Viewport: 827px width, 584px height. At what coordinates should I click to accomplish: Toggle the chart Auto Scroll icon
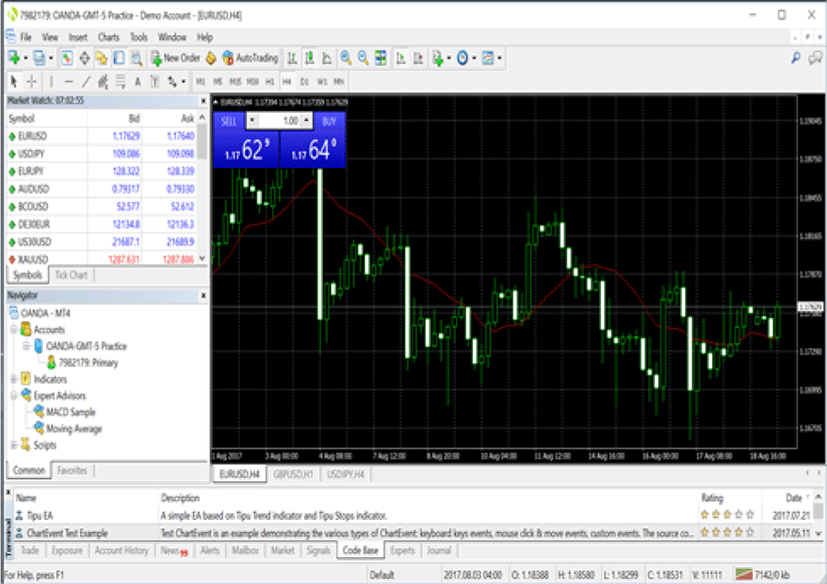401,58
